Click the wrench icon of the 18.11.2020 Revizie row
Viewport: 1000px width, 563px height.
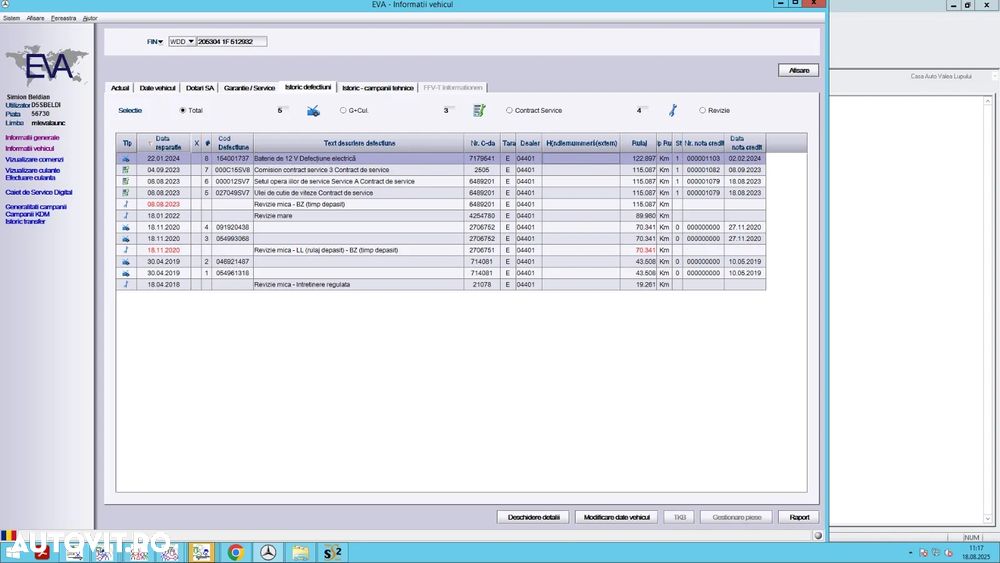tap(126, 250)
